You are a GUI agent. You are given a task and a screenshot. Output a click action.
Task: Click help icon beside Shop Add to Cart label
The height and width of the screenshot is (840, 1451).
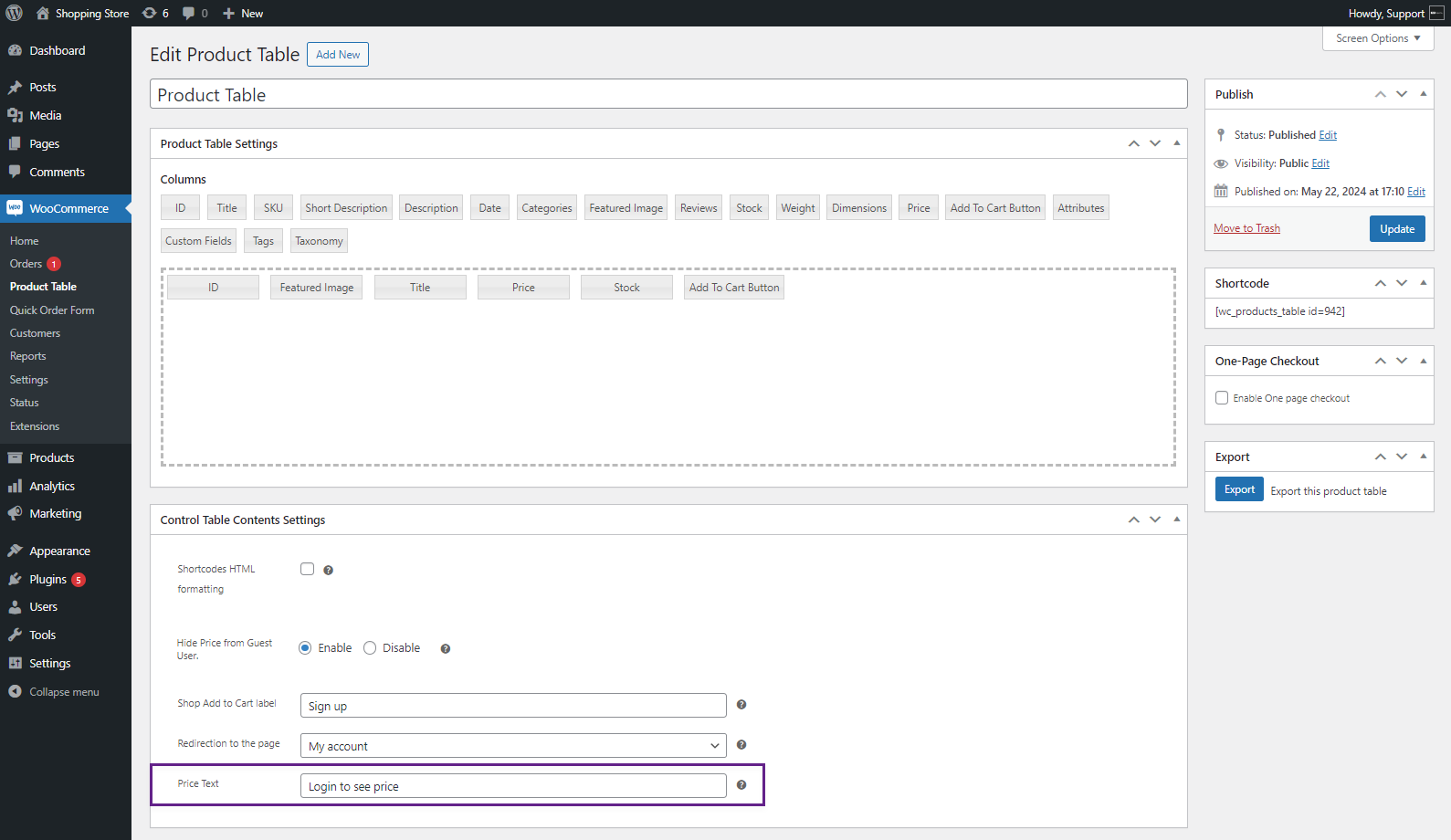point(741,704)
